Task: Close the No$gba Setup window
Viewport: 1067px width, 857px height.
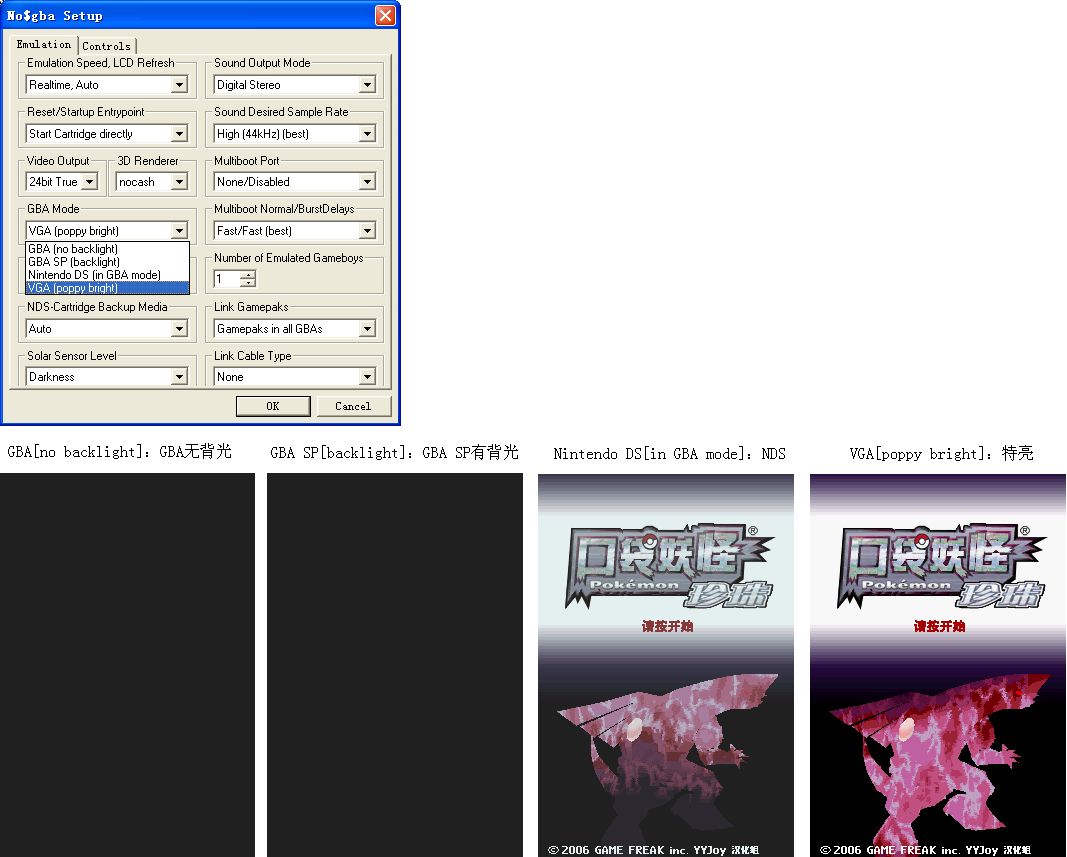Action: pyautogui.click(x=385, y=15)
